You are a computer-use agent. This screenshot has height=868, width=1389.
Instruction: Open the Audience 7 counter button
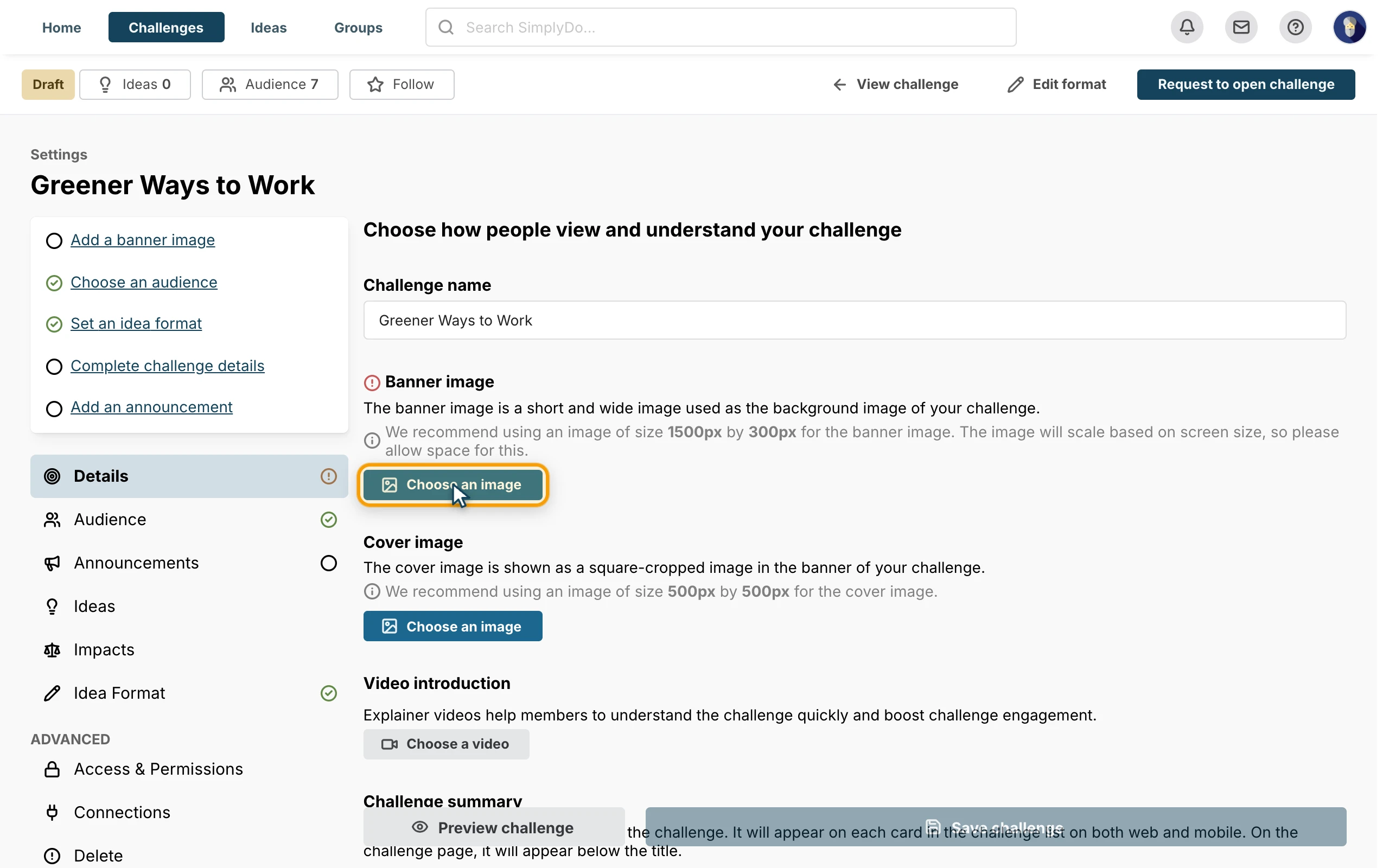[x=270, y=85]
